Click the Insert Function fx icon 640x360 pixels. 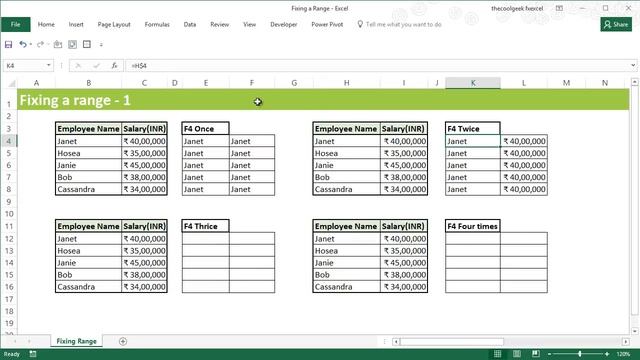[114, 65]
